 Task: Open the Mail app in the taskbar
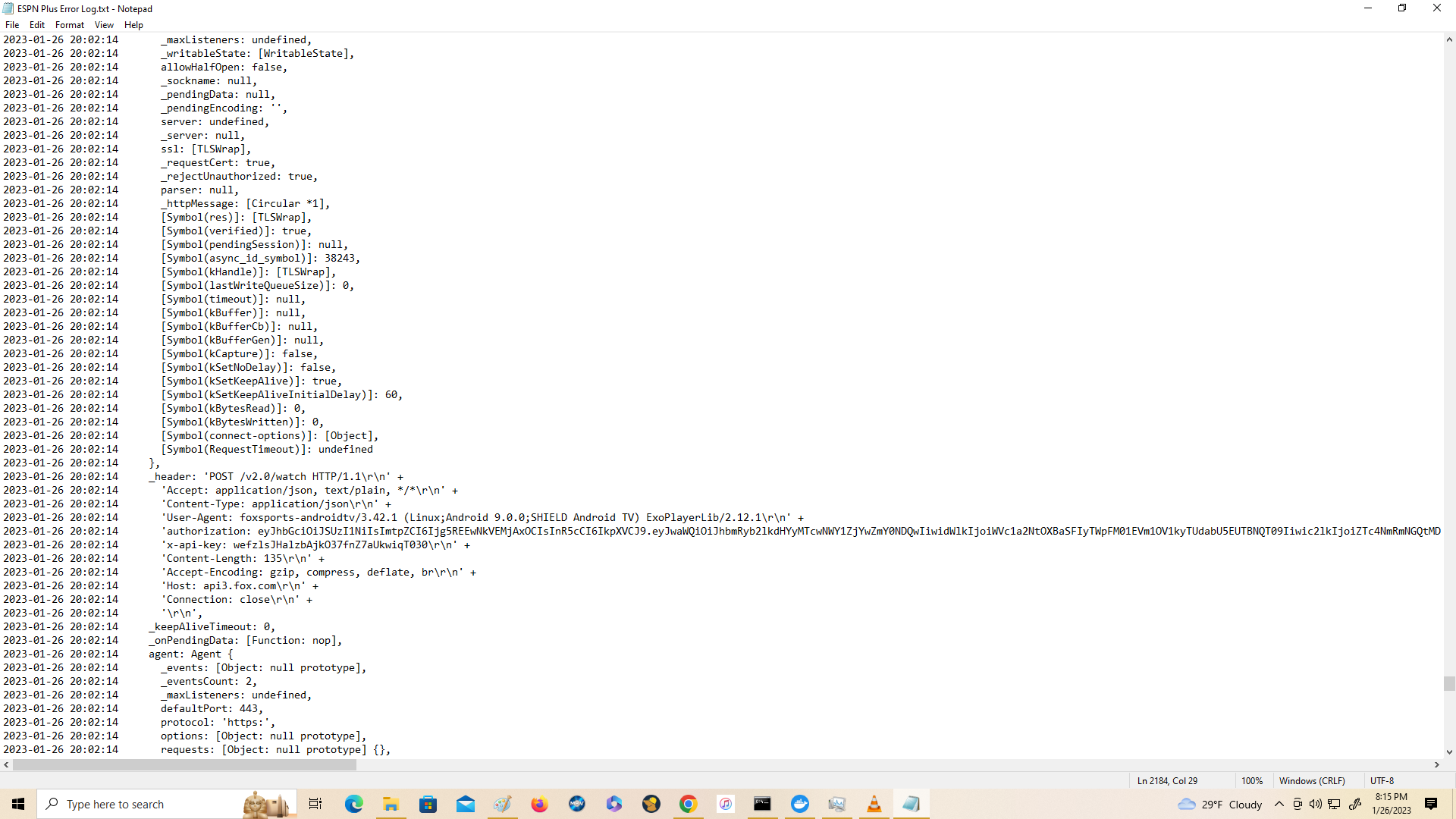coord(465,804)
